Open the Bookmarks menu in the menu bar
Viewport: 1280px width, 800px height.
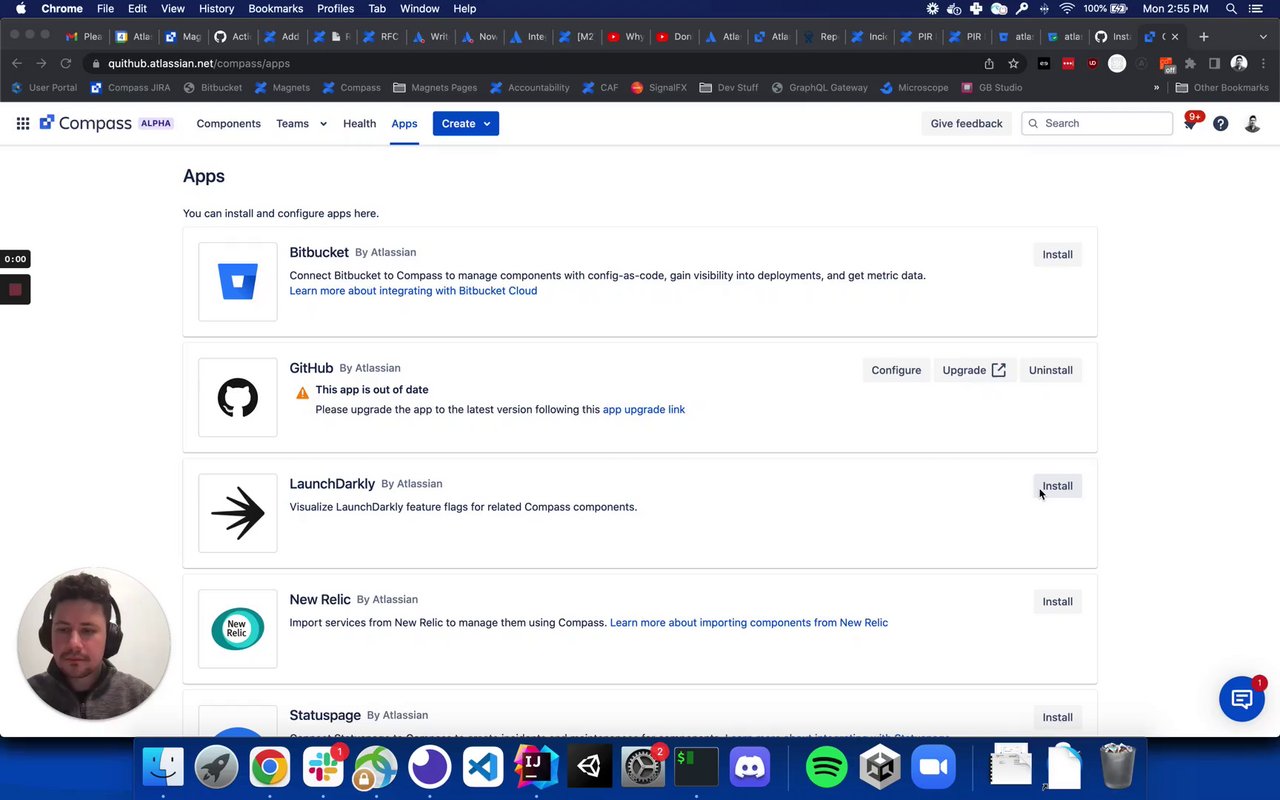click(x=275, y=8)
